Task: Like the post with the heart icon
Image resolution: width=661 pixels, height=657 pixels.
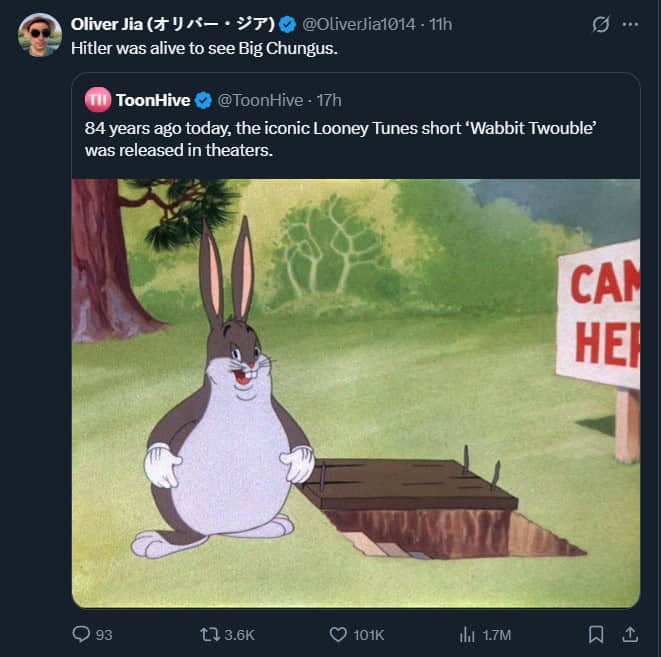Action: tap(338, 634)
